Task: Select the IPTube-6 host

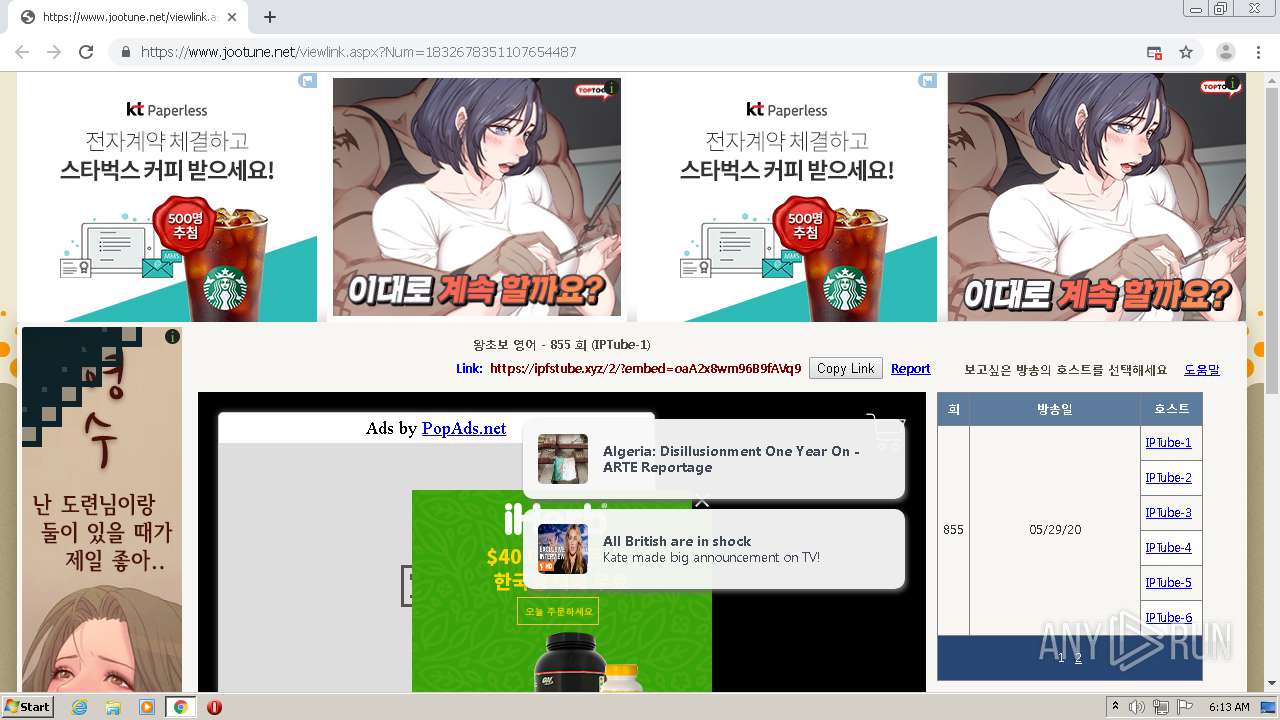Action: (1168, 618)
